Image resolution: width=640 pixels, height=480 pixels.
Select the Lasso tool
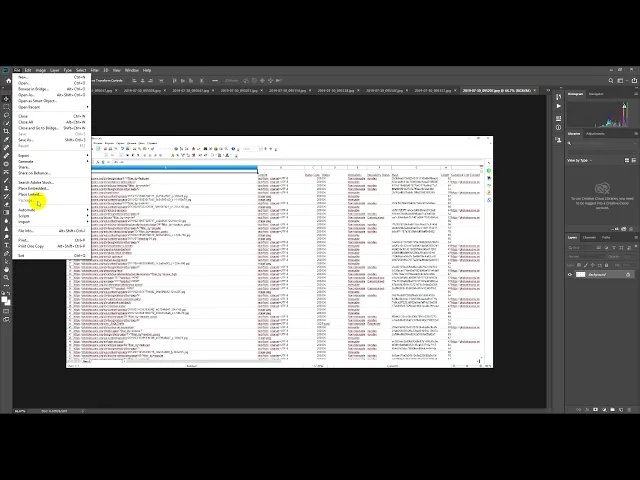(6, 115)
